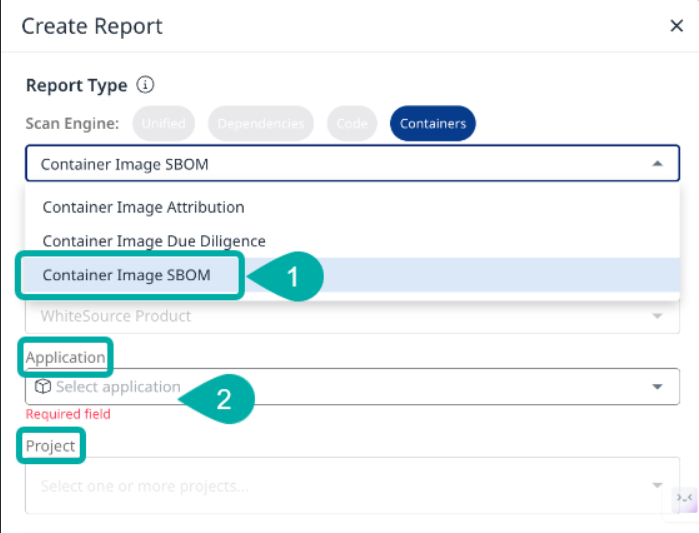699x533 pixels.
Task: Expand the Select application dropdown arrow
Action: pyautogui.click(x=657, y=386)
